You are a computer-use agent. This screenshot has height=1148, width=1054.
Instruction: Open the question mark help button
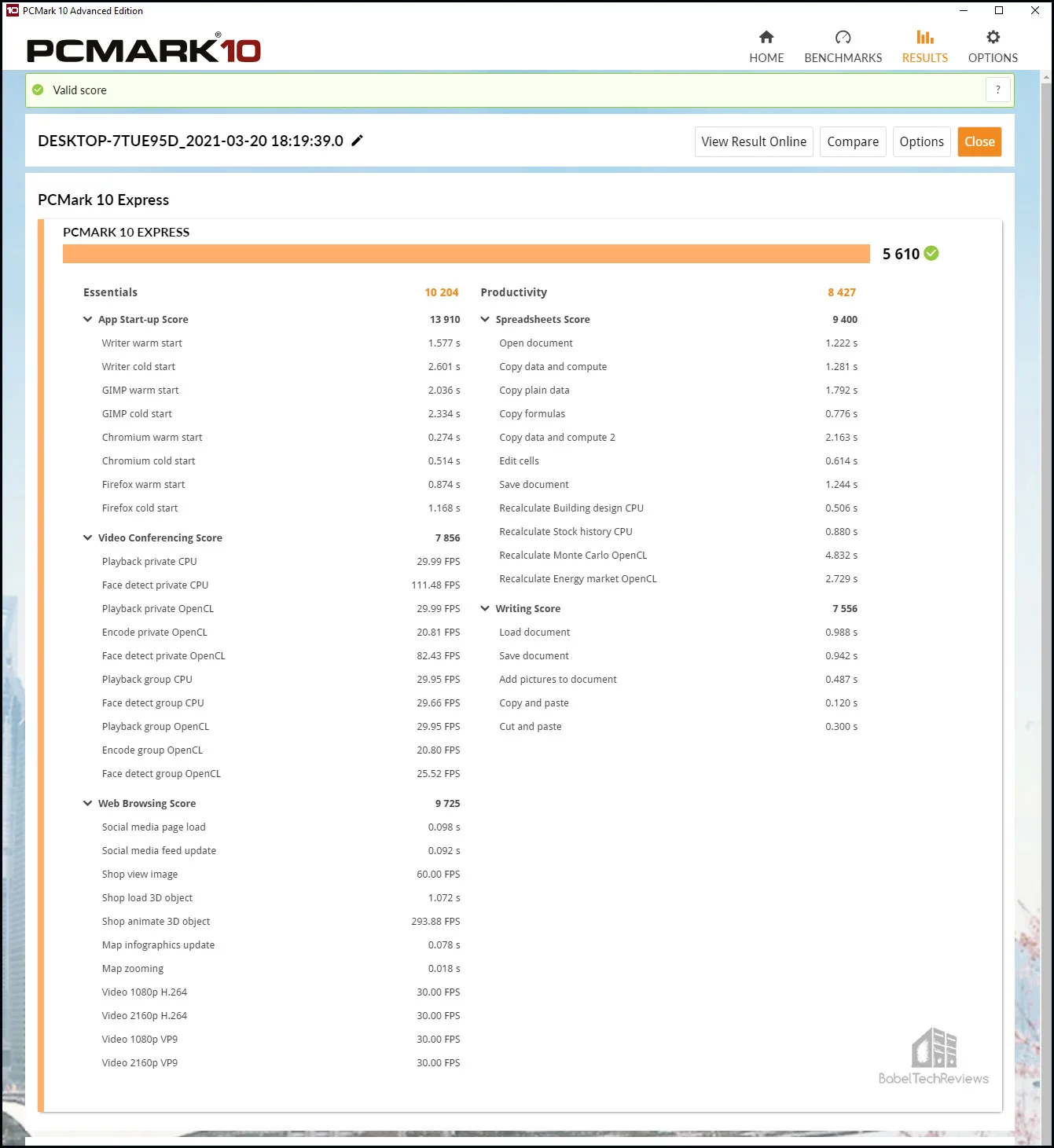997,90
